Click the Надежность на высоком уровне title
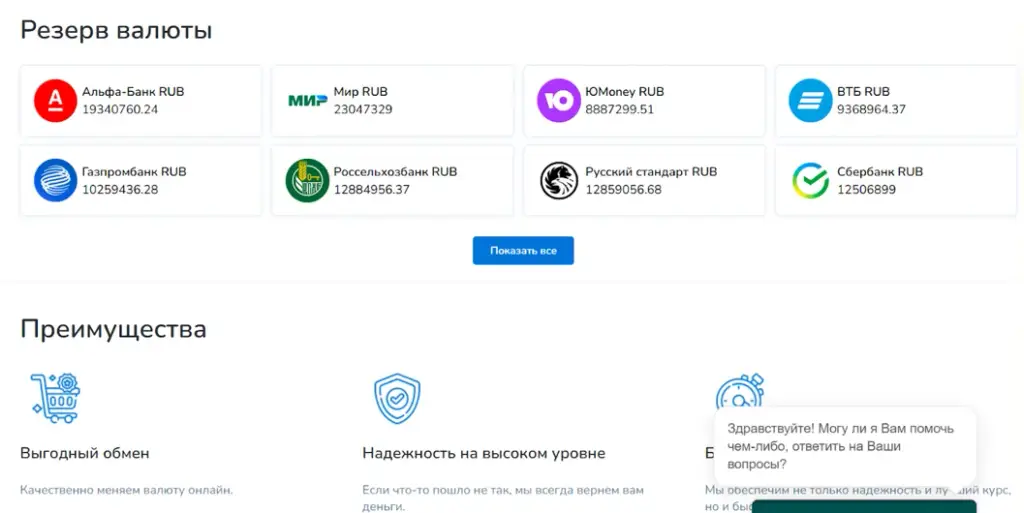This screenshot has height=513, width=1024. pyautogui.click(x=484, y=453)
